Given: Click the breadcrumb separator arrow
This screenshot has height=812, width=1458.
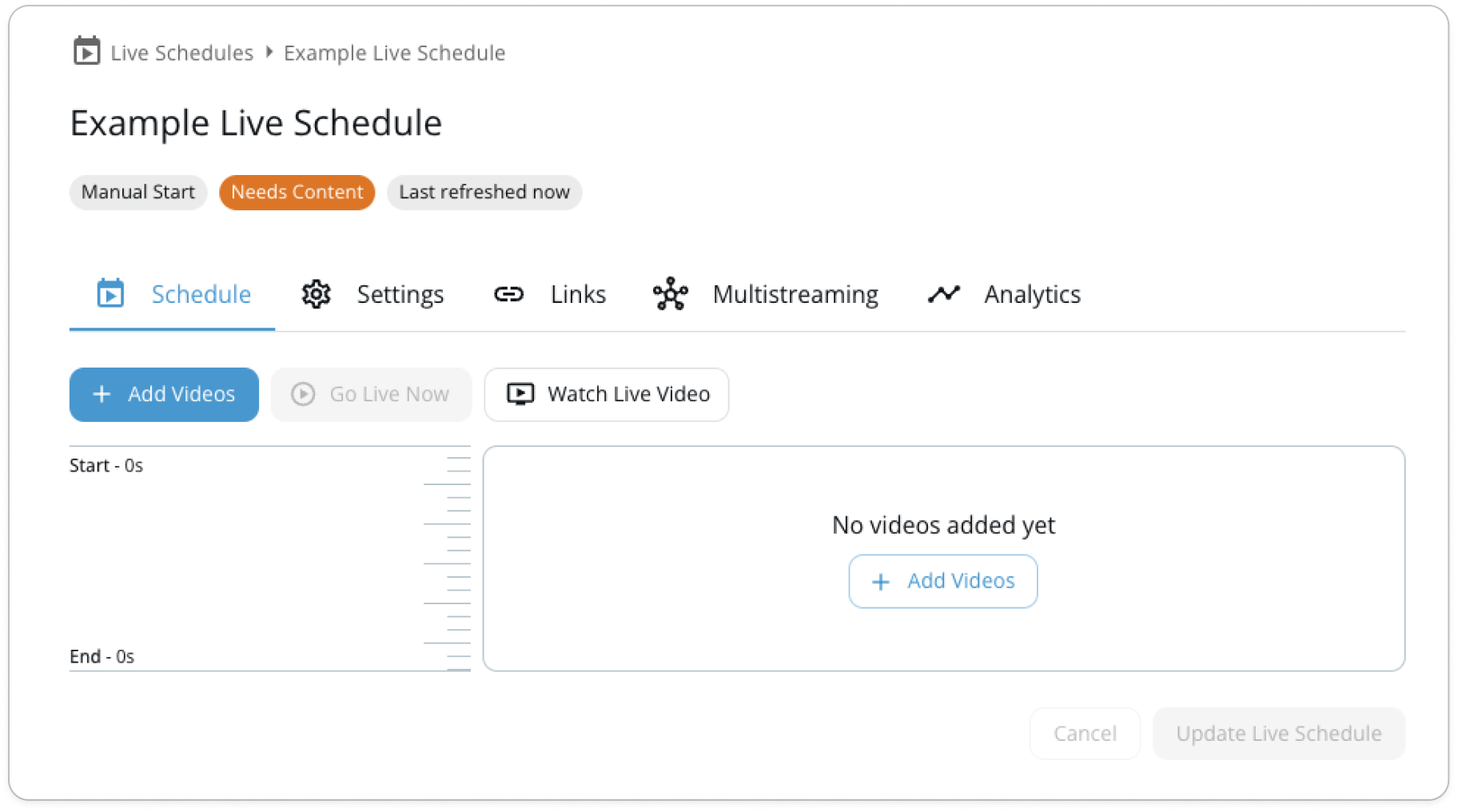Looking at the screenshot, I should 269,52.
